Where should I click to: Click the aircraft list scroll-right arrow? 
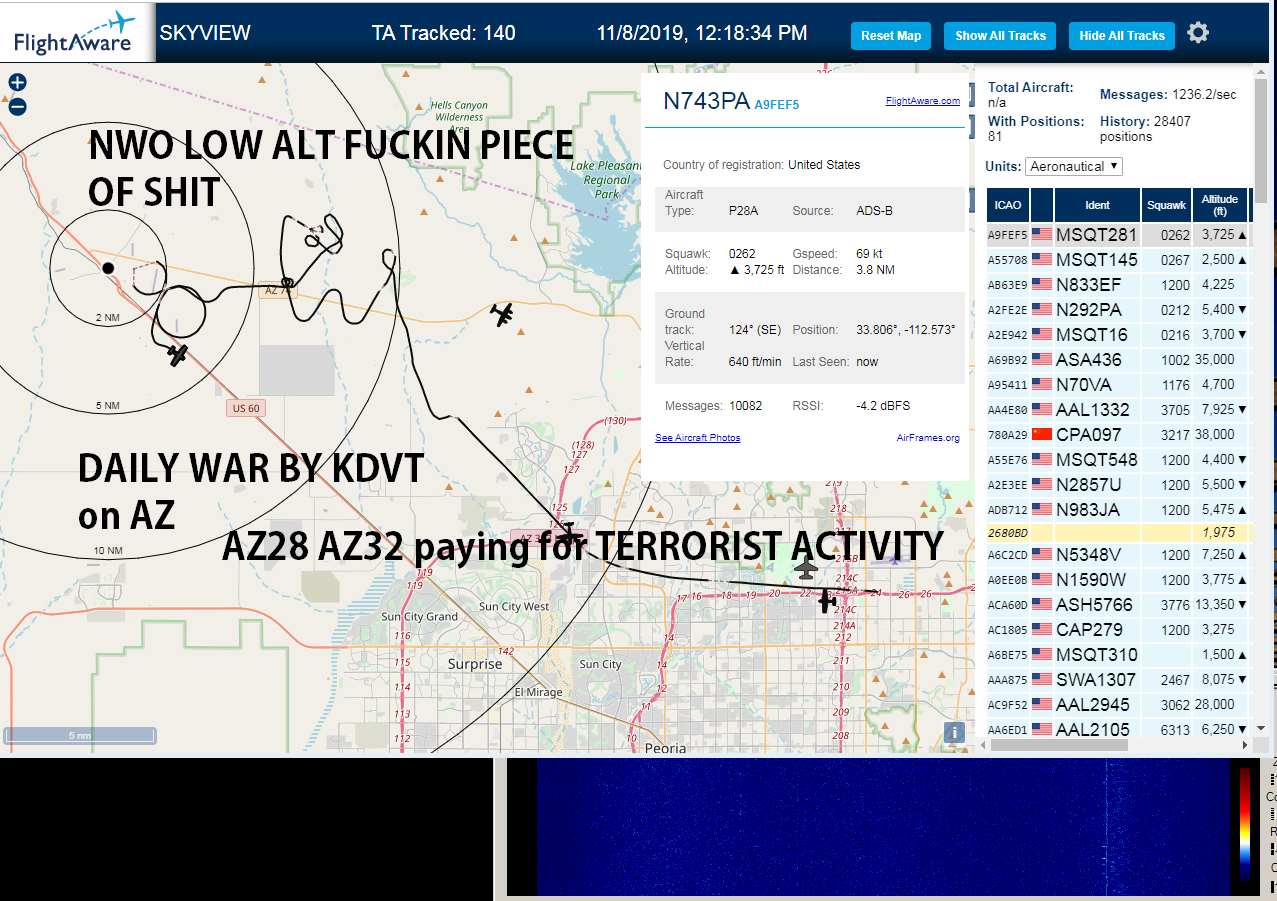tap(1245, 745)
